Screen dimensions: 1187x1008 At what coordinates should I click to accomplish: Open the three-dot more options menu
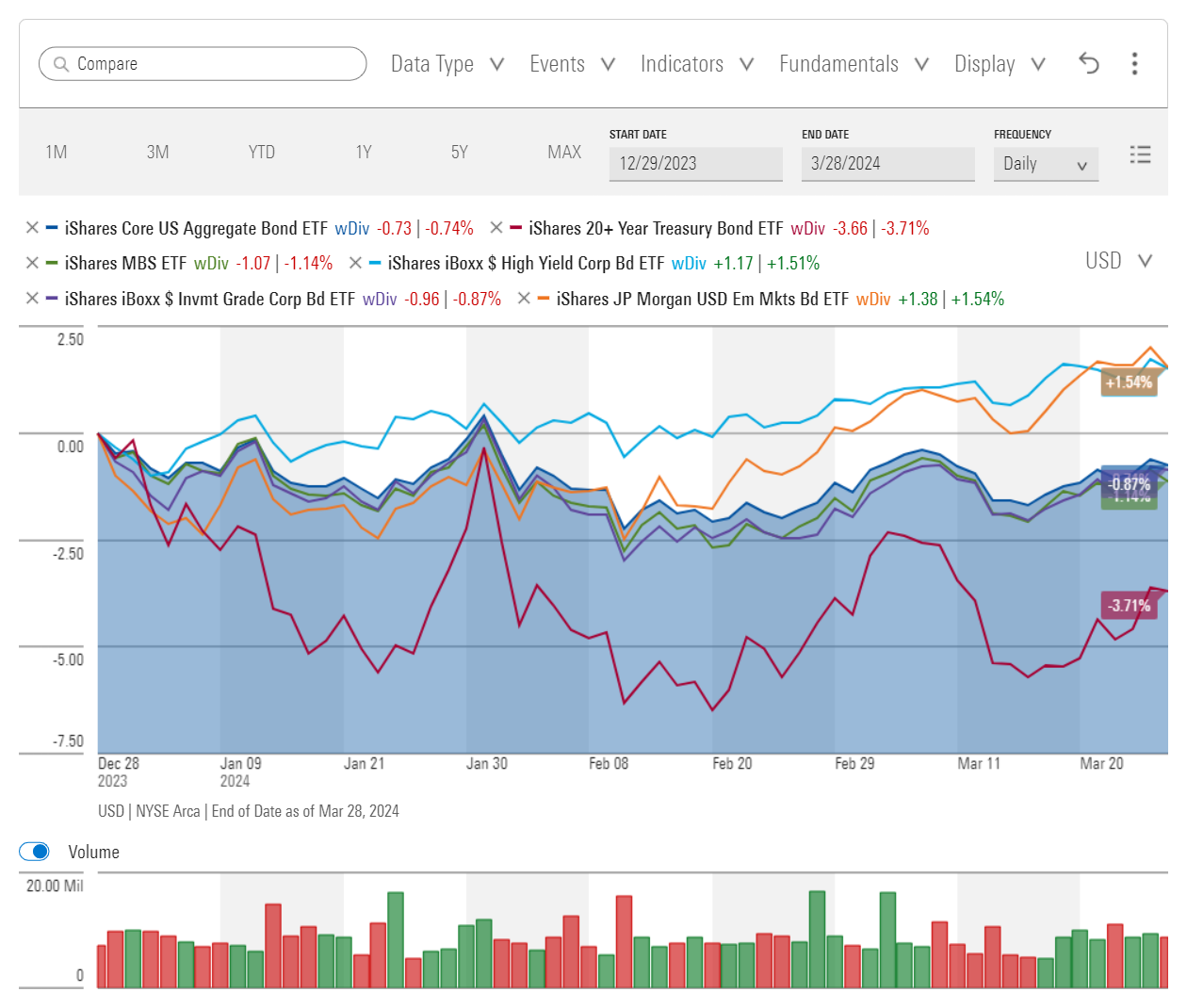(x=1134, y=63)
